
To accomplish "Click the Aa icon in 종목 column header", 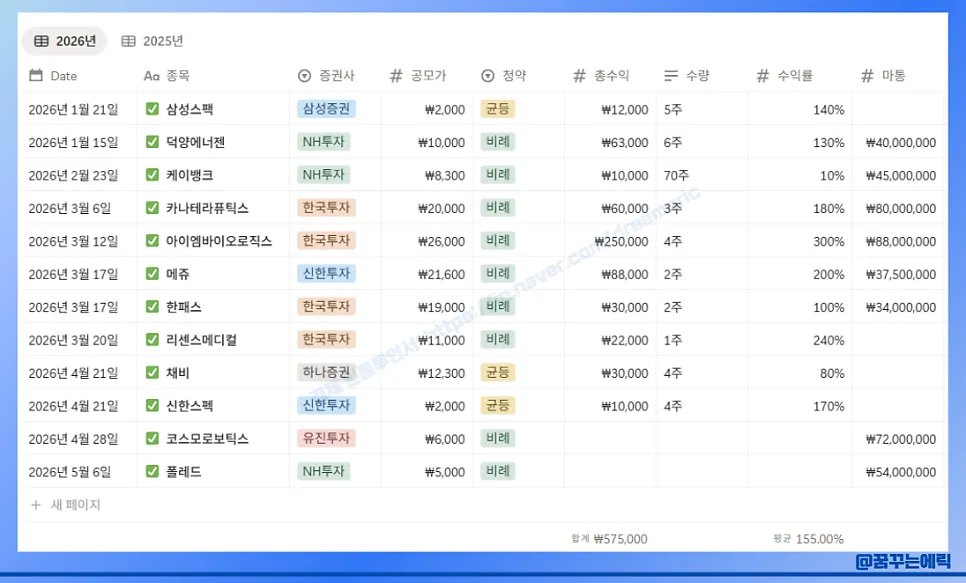I will [x=152, y=76].
